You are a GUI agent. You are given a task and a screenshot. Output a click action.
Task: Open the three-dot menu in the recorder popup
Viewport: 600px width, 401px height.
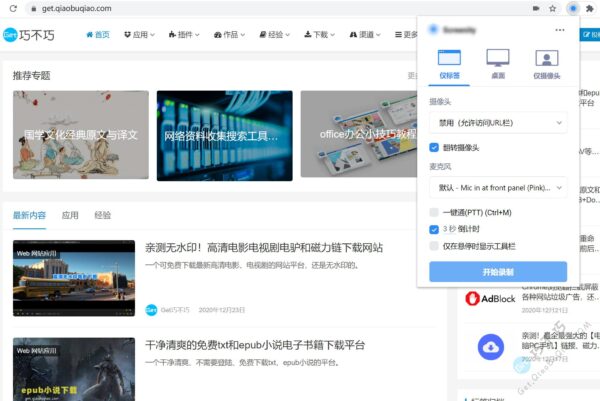560,30
